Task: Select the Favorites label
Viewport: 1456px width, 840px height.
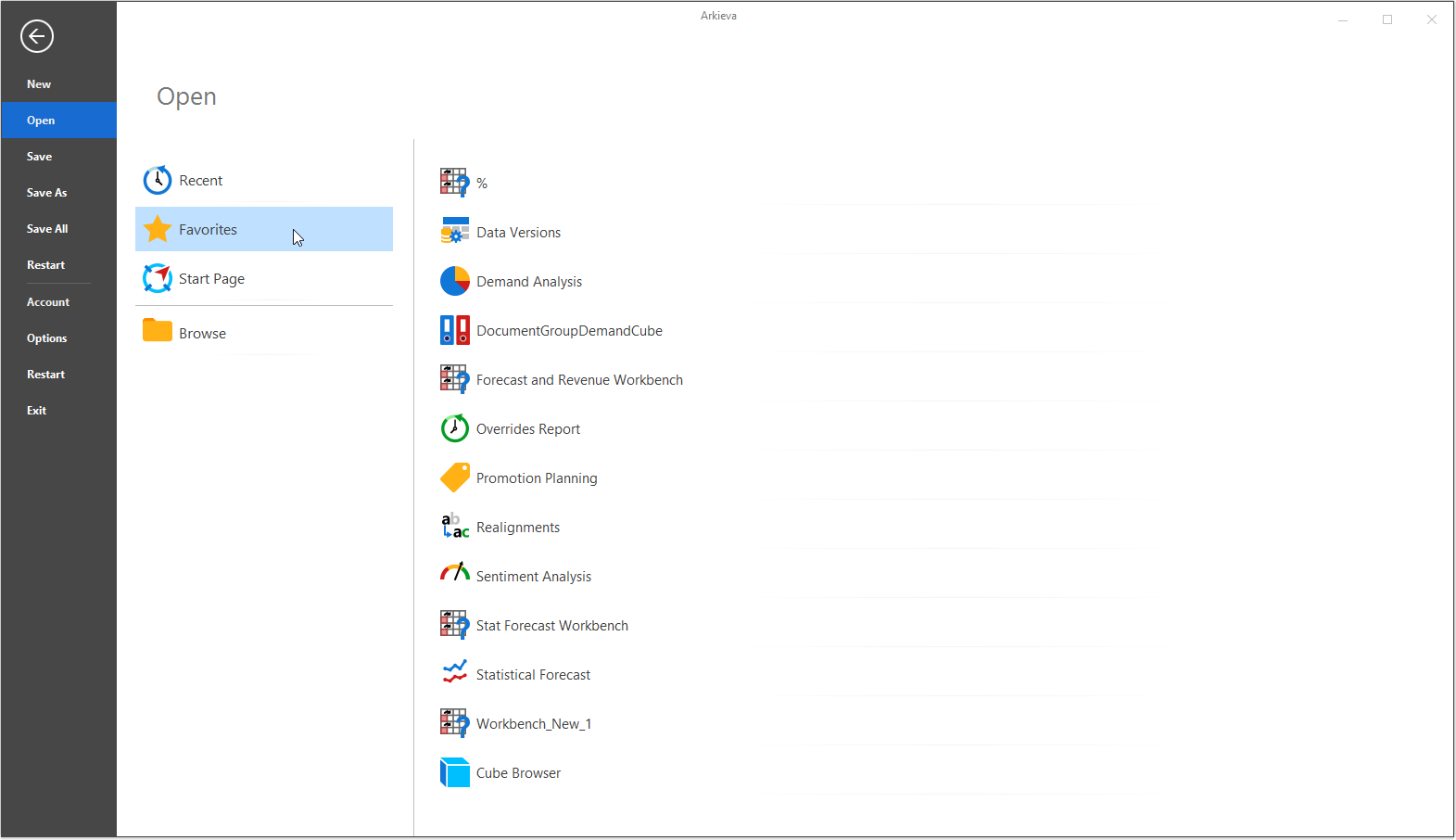Action: pyautogui.click(x=208, y=230)
